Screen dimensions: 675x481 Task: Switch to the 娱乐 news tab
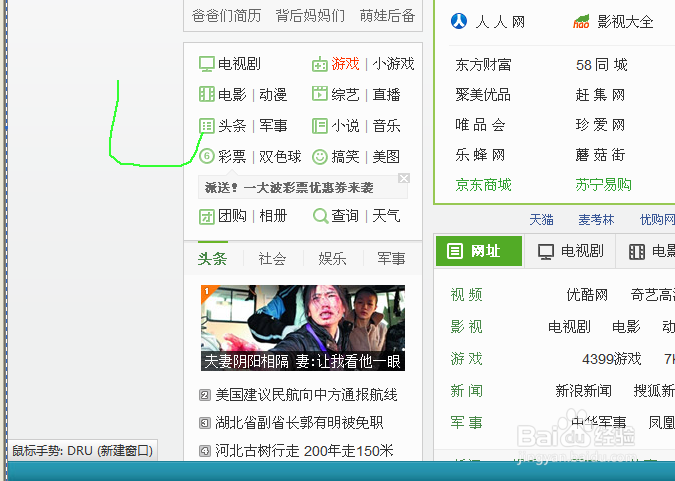[x=332, y=258]
